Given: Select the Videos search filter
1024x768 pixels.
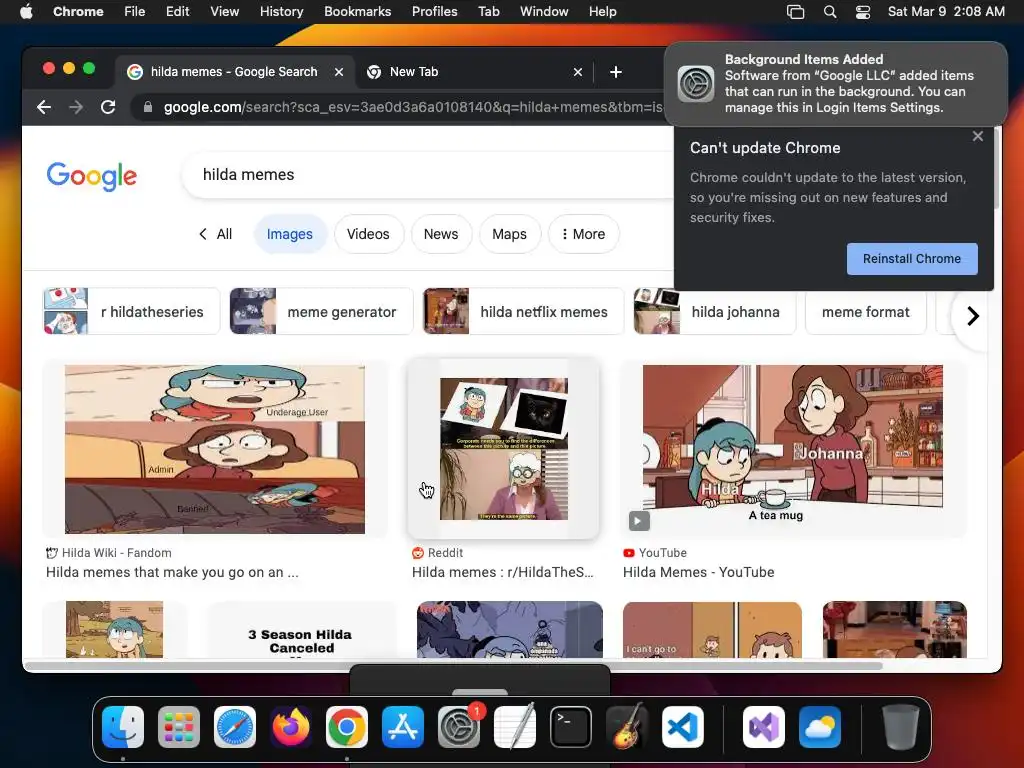Looking at the screenshot, I should (x=368, y=234).
